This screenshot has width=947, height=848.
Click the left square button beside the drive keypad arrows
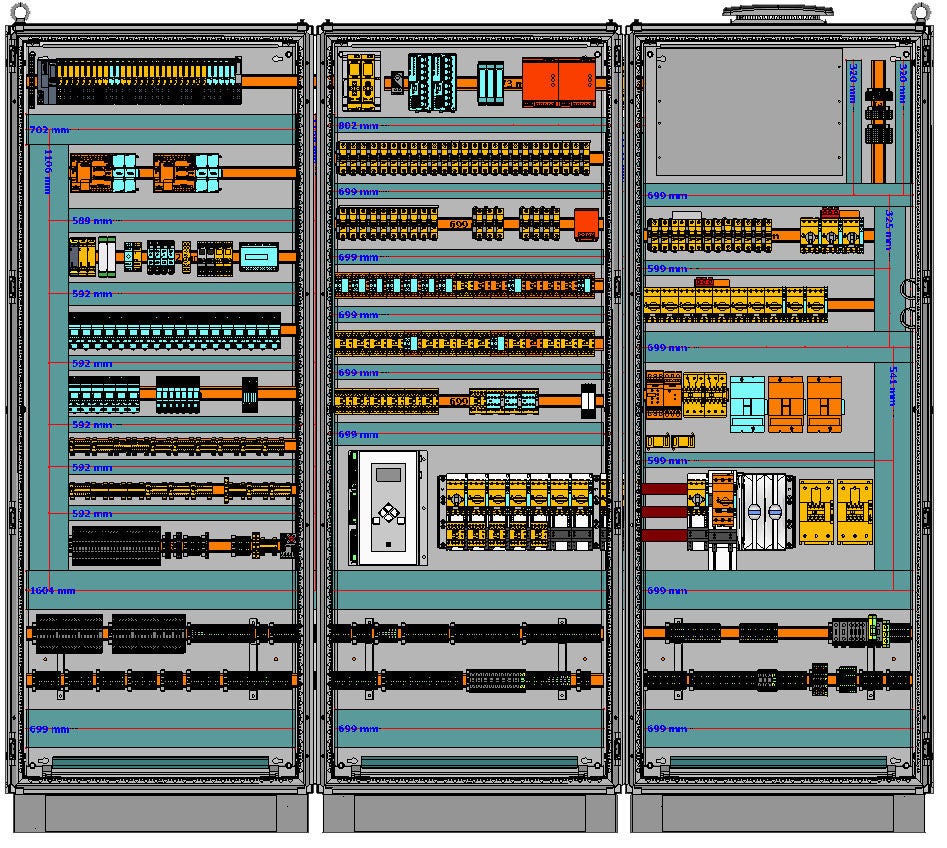click(376, 521)
